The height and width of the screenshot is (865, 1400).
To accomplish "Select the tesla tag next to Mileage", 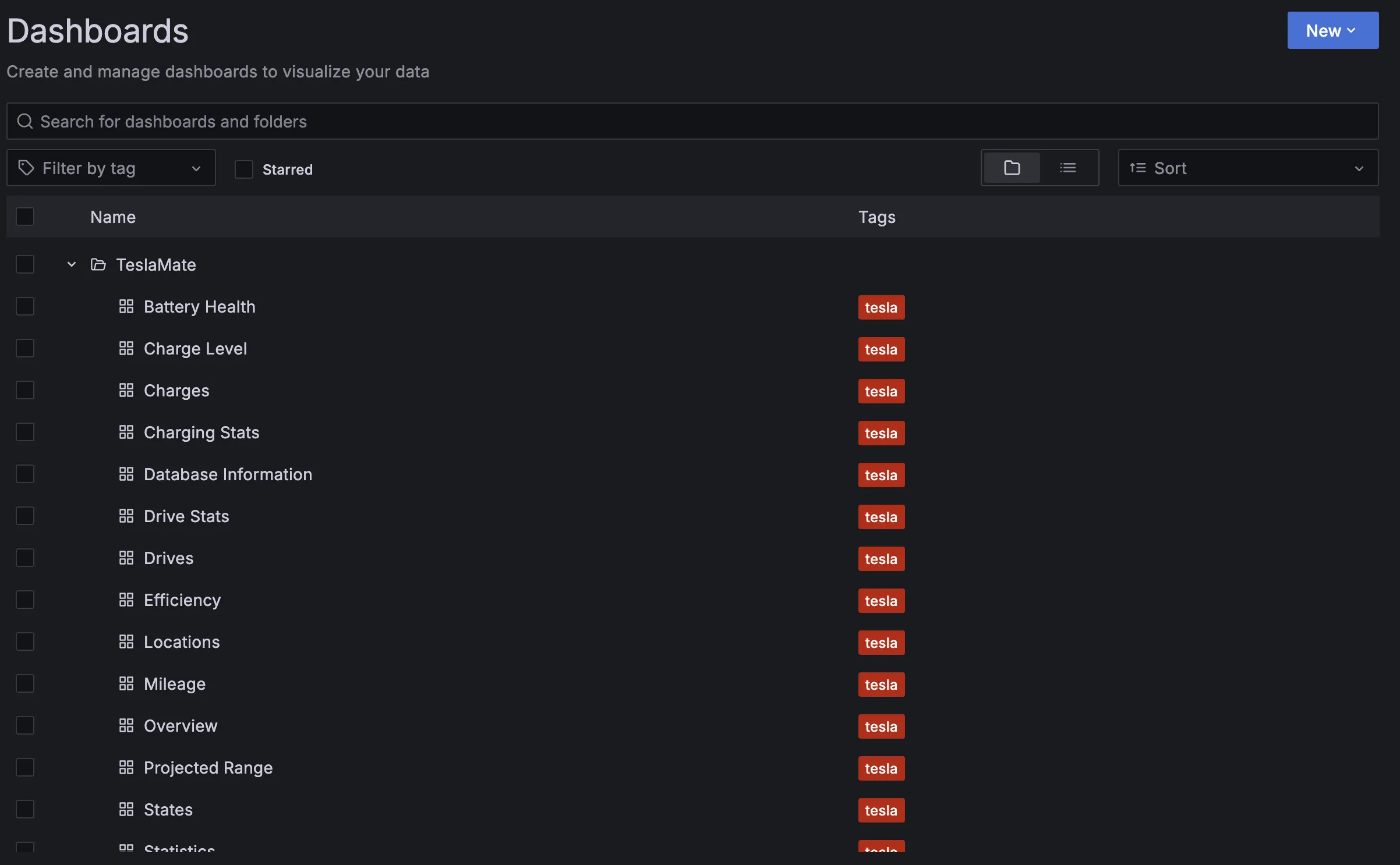I will pos(881,685).
